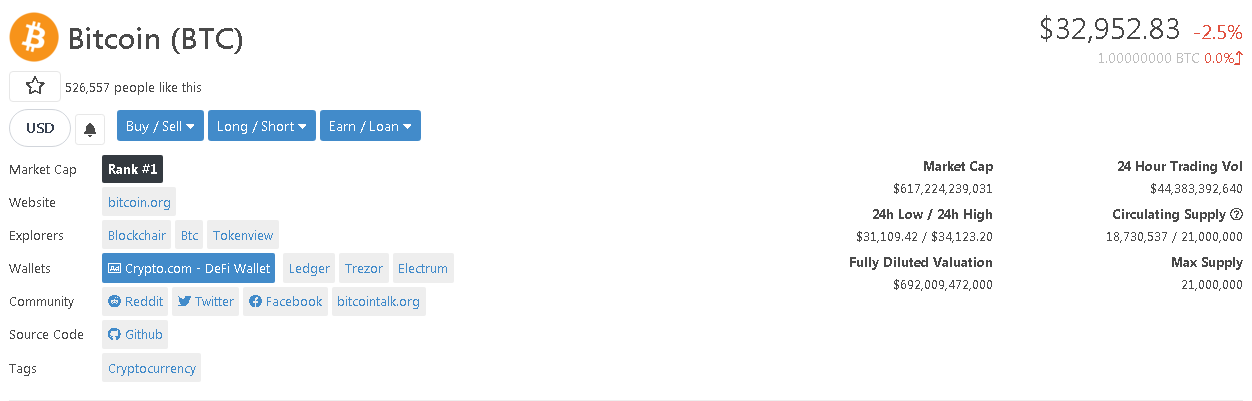This screenshot has height=401, width=1252.
Task: Click the Twitter bird icon
Action: click(185, 301)
